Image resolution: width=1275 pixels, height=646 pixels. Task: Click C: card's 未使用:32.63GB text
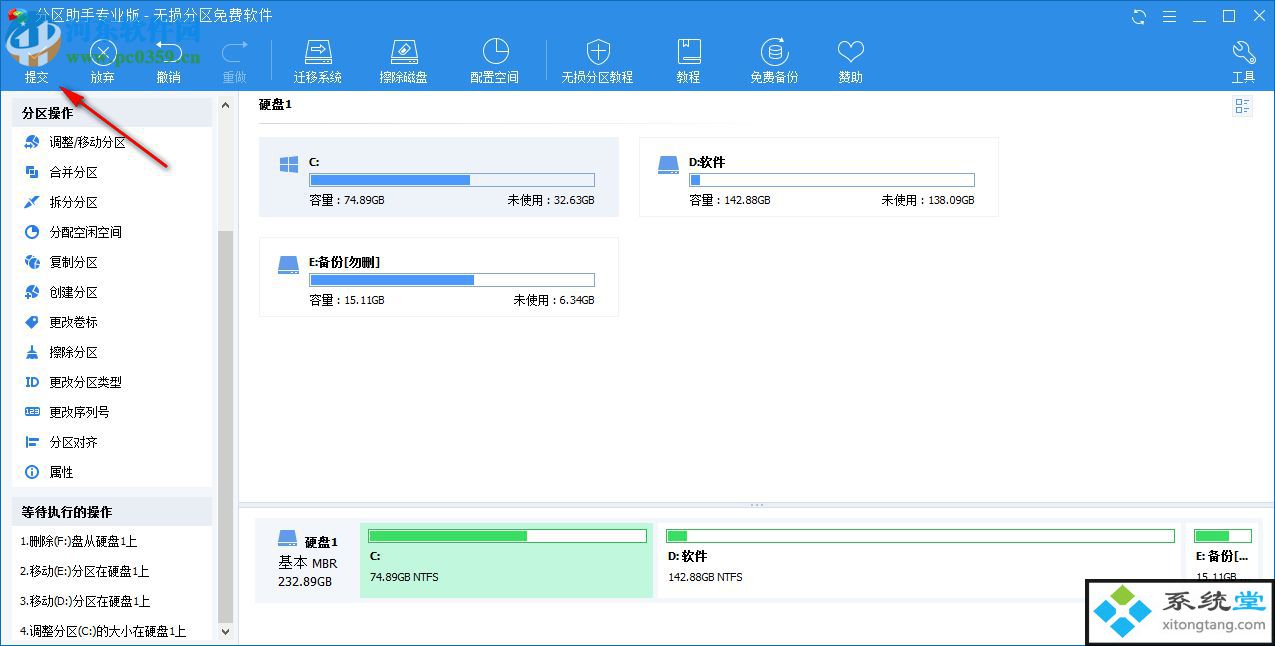pos(550,200)
